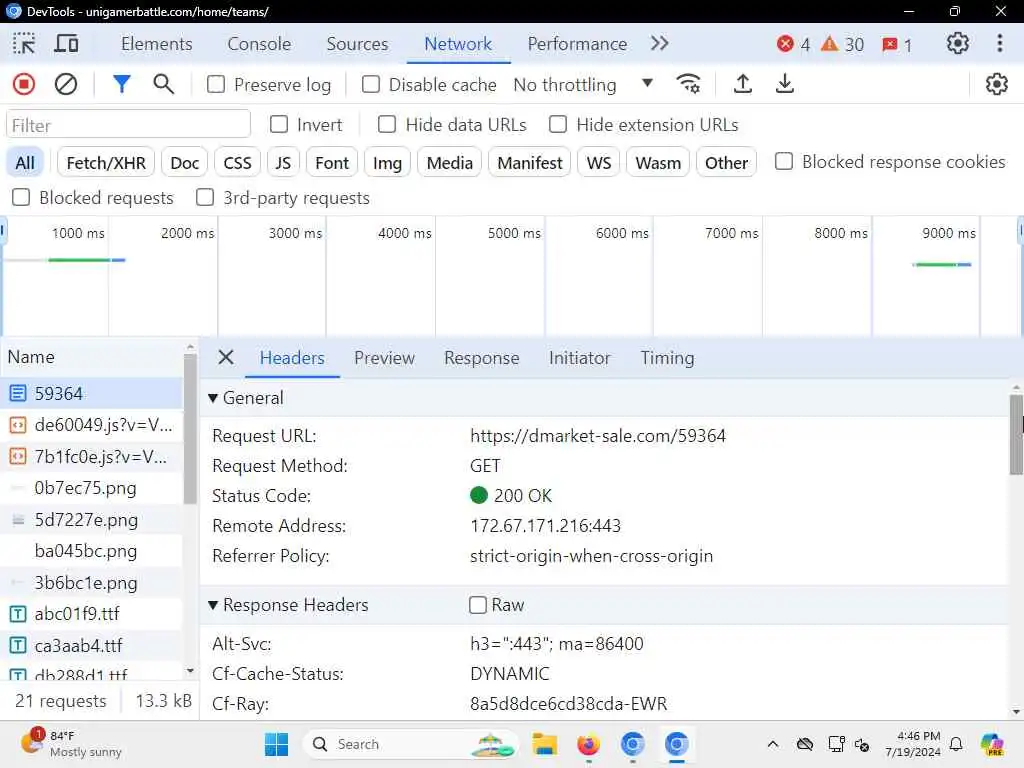Viewport: 1024px width, 768px height.
Task: Select the abc01f9.ttf font request
Action: (91, 614)
